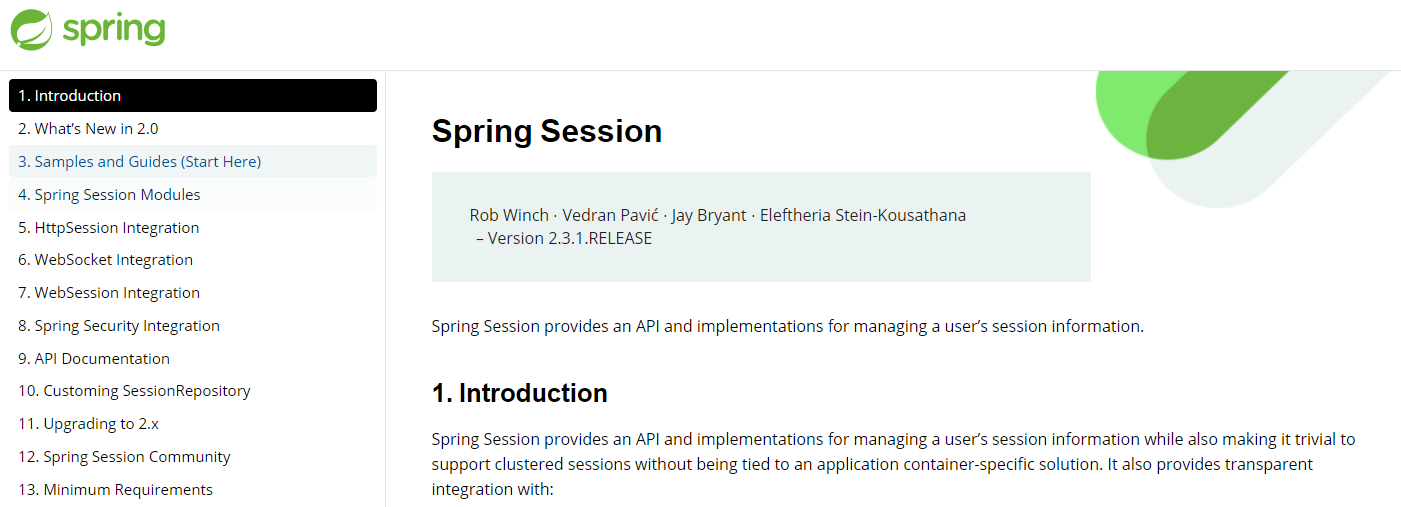
Task: Click the 1. Introduction heading
Action: point(520,393)
